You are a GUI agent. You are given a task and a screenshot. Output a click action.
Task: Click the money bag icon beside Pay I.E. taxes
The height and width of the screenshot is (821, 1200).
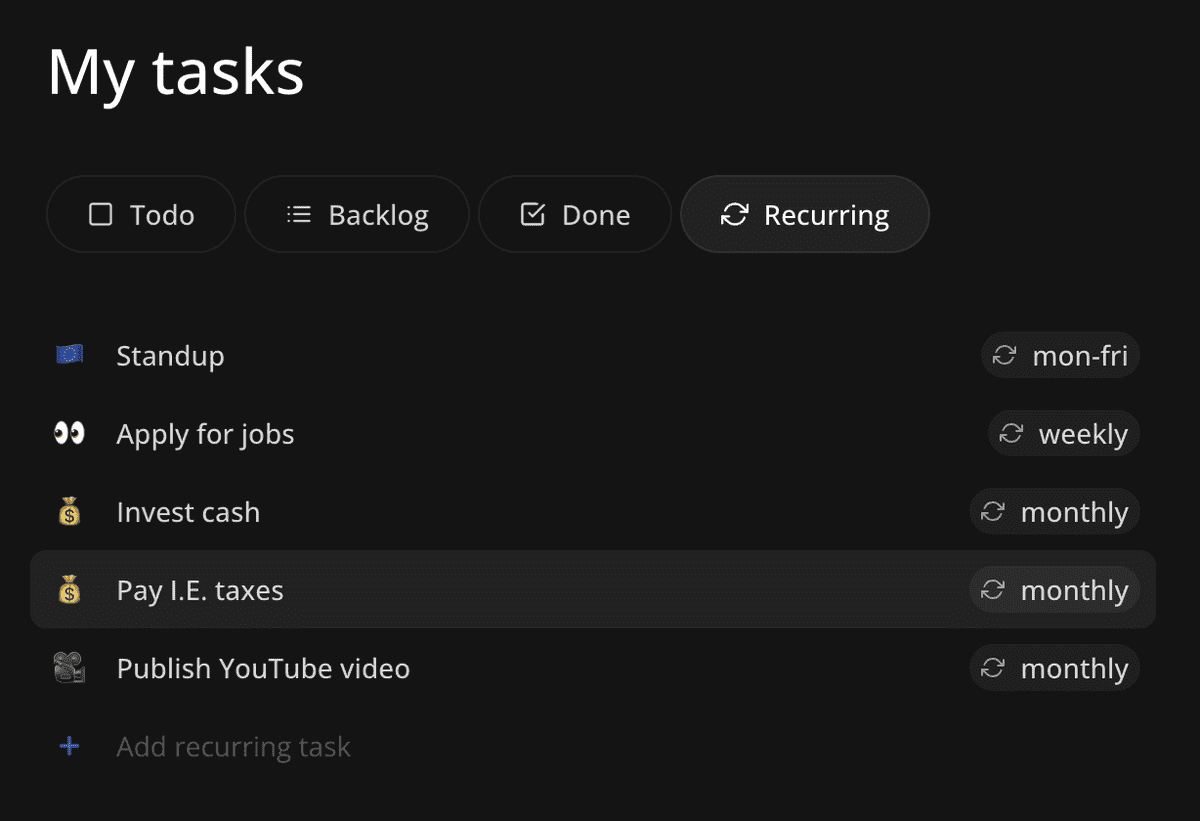click(x=69, y=590)
